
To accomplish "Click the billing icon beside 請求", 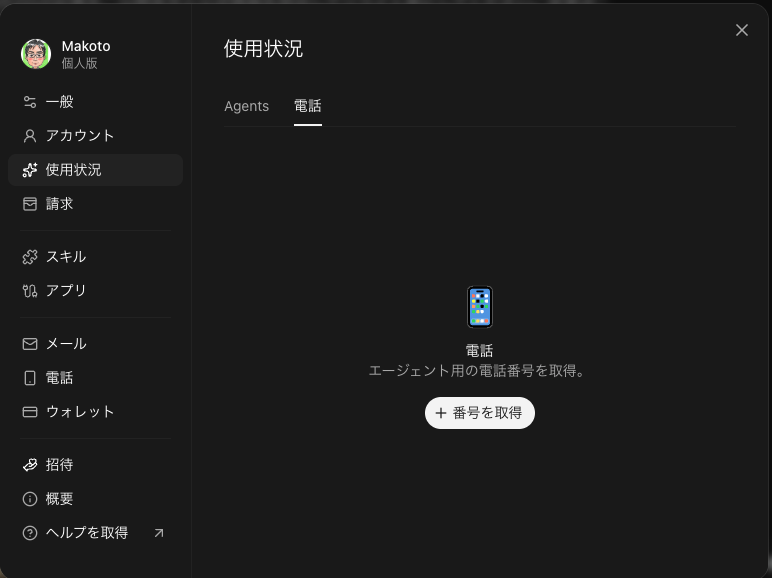I will coord(30,204).
